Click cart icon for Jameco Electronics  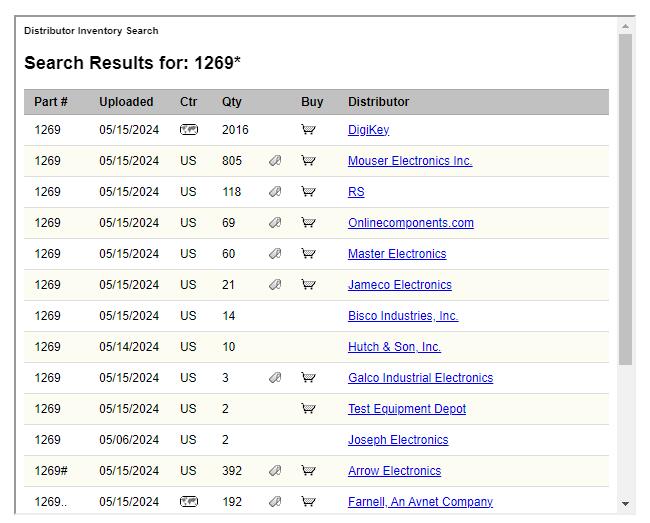pyautogui.click(x=308, y=285)
